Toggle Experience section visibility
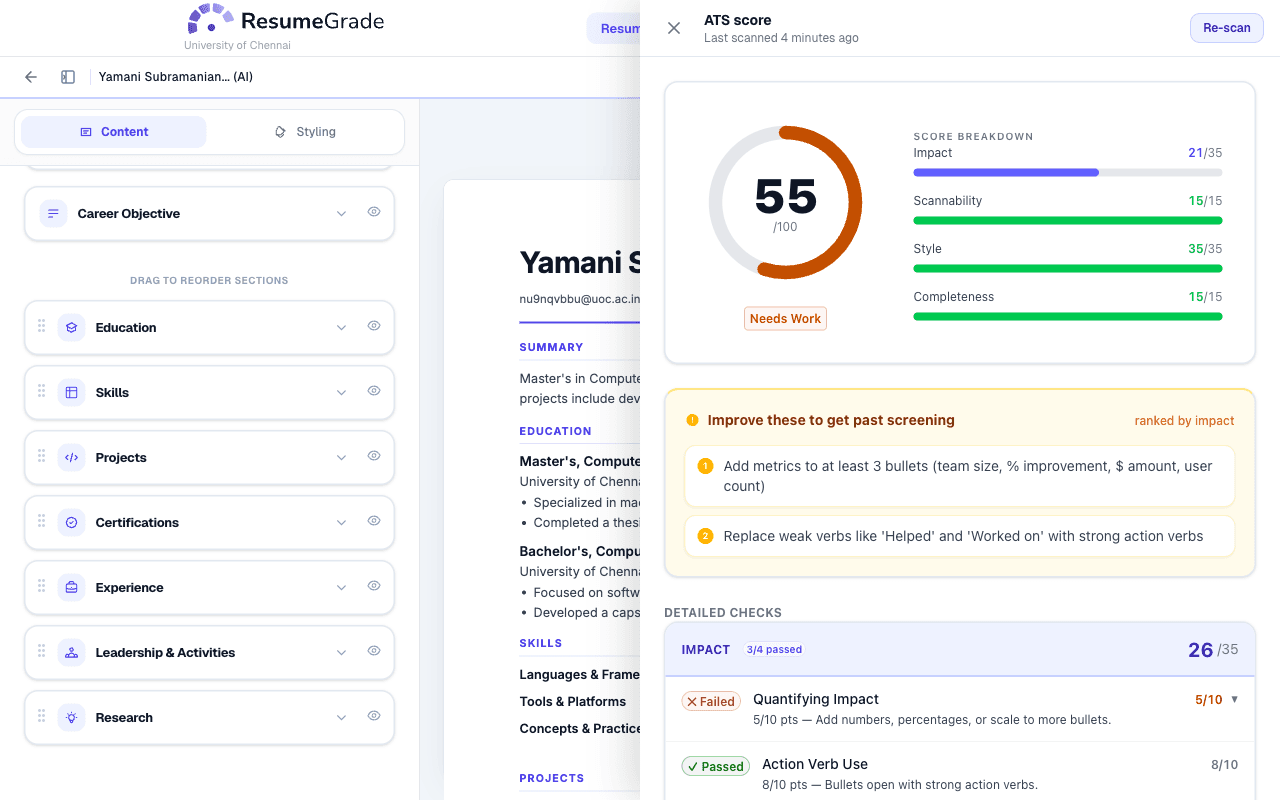1280x800 pixels. pos(374,586)
